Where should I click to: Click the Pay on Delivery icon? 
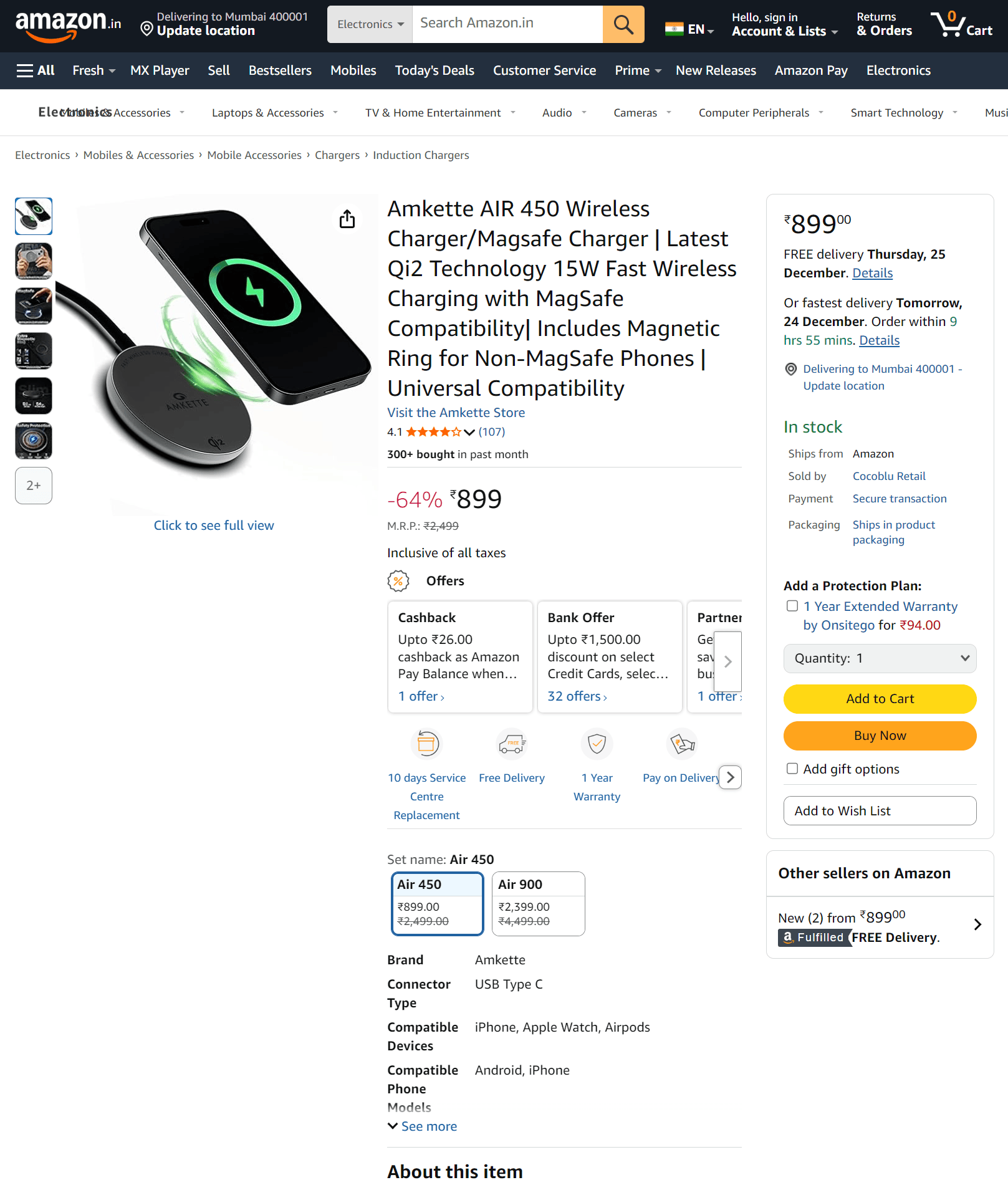[682, 744]
